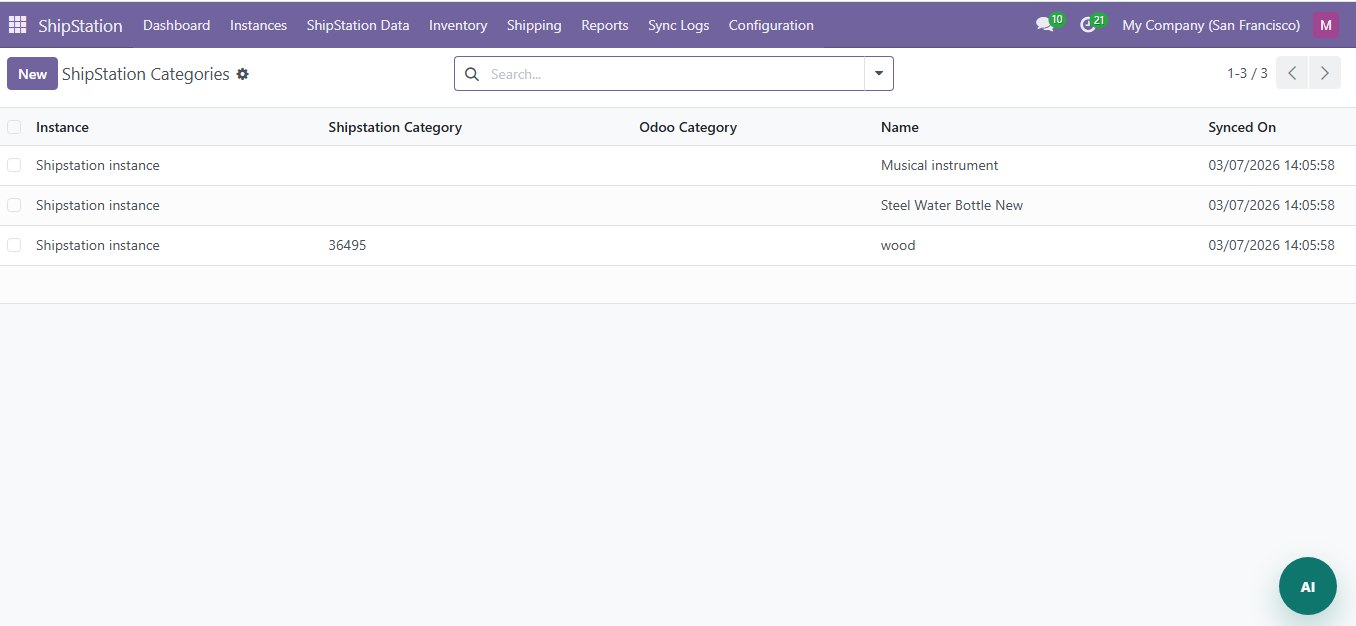
Task: Check the wood row checkbox
Action: click(x=14, y=245)
